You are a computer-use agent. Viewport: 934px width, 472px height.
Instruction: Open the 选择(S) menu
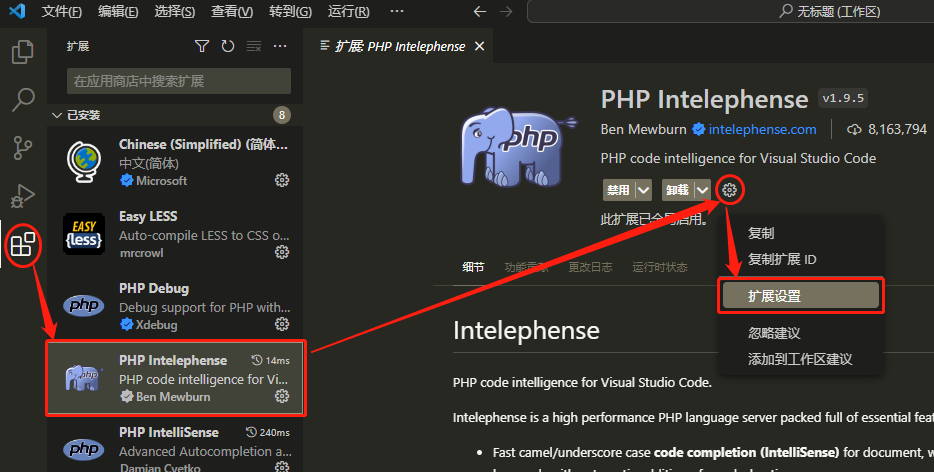(x=175, y=11)
